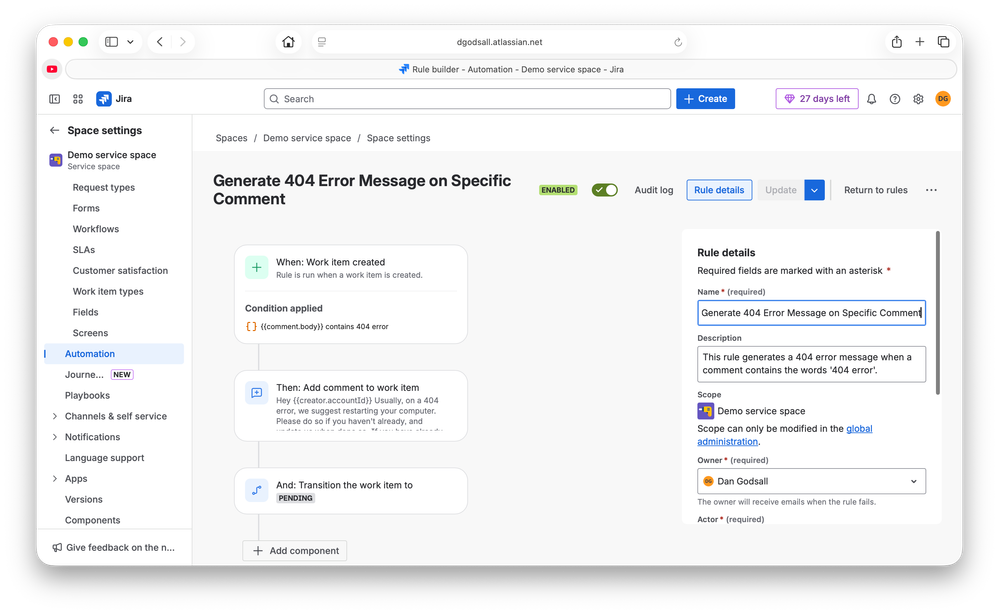Open Components settings

pyautogui.click(x=92, y=520)
